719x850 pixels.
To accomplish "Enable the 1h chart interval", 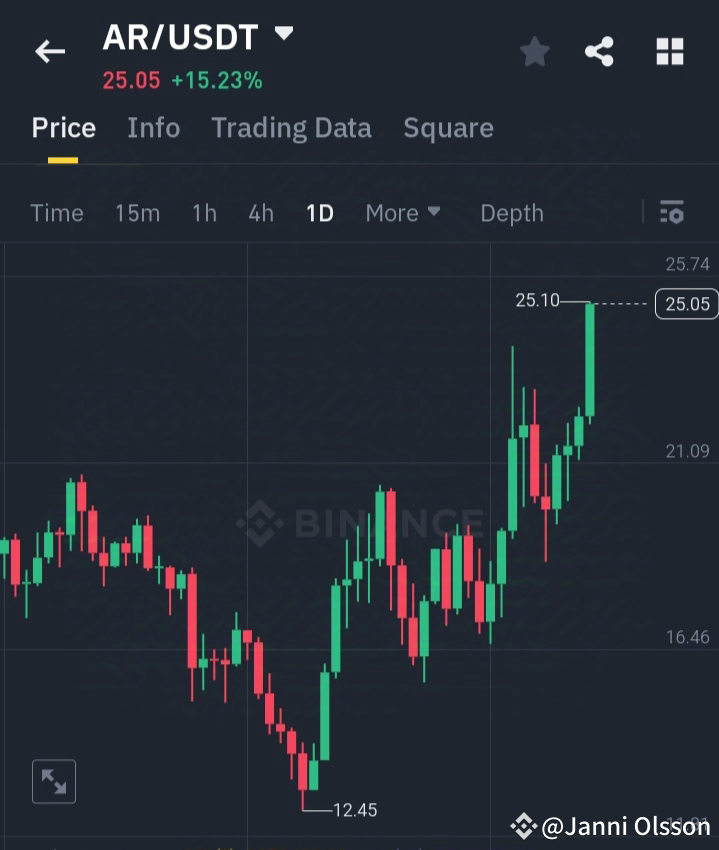I will [204, 213].
